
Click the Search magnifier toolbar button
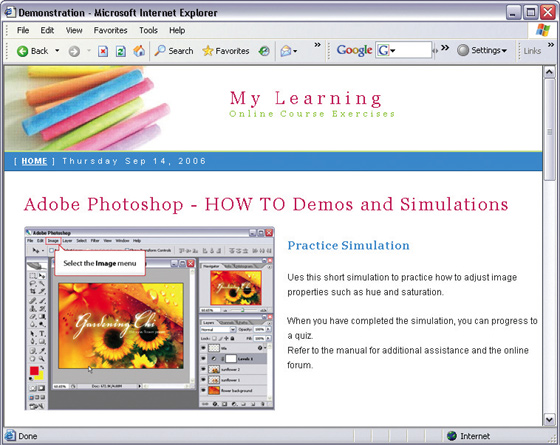pos(174,51)
